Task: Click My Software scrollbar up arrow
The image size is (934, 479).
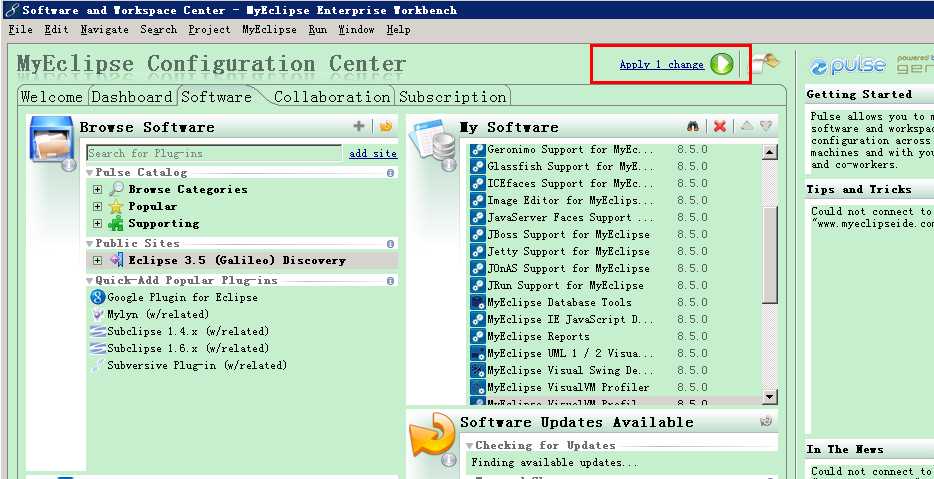Action: [770, 152]
